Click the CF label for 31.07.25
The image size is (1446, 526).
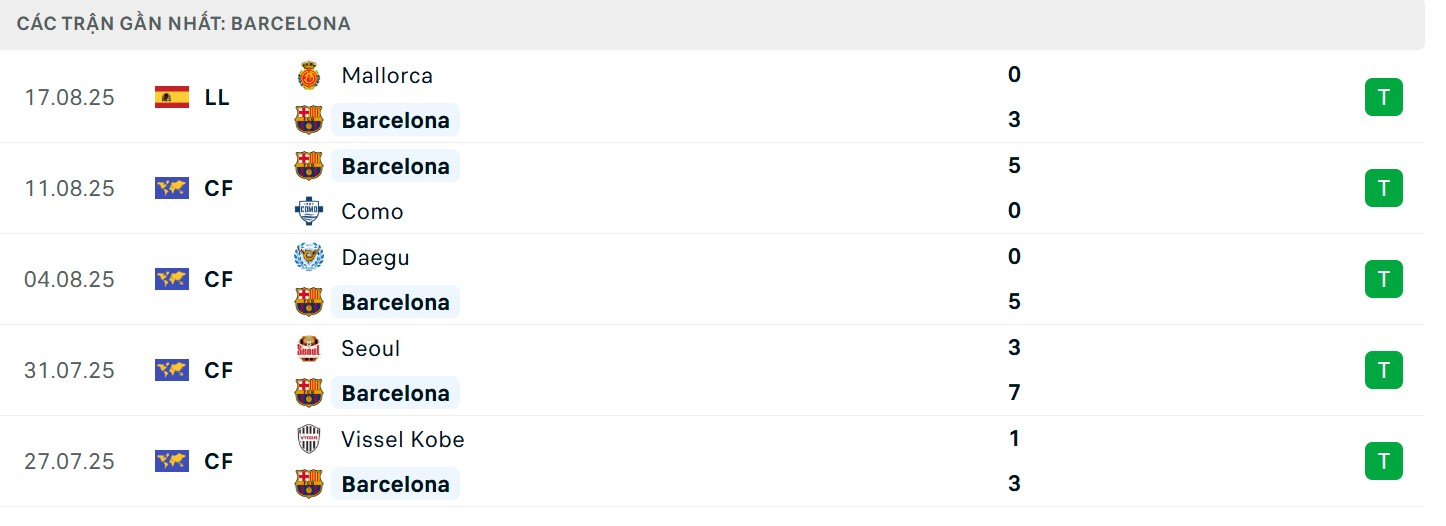[218, 371]
